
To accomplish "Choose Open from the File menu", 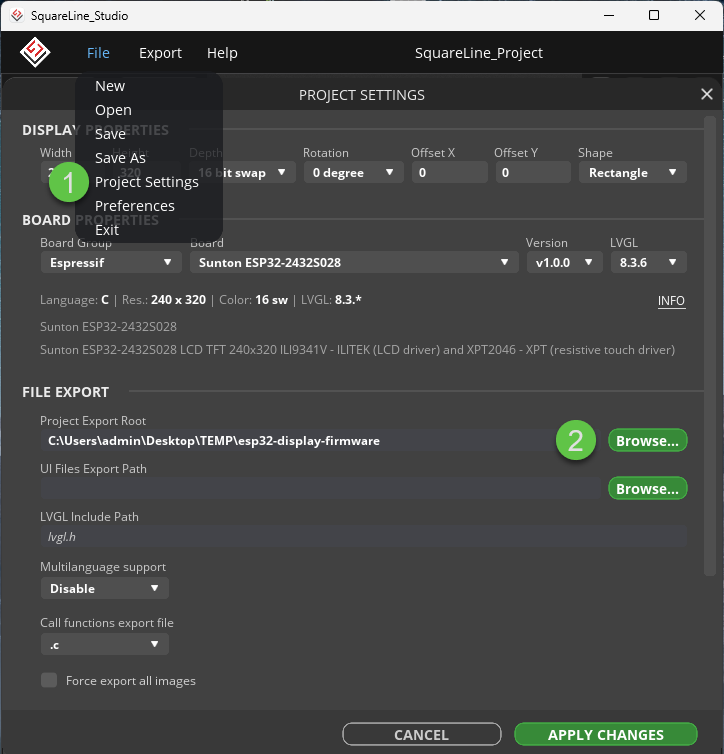I will pos(113,110).
